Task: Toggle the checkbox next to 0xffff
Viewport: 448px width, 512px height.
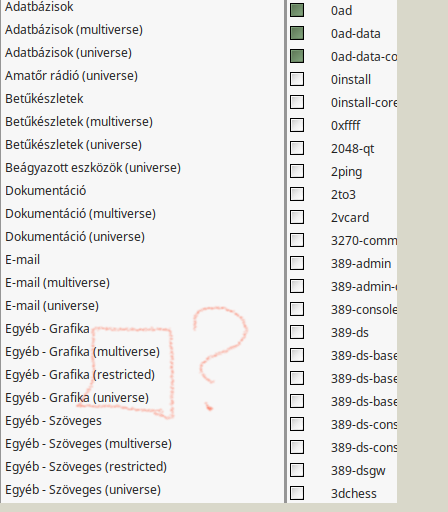Action: point(297,125)
